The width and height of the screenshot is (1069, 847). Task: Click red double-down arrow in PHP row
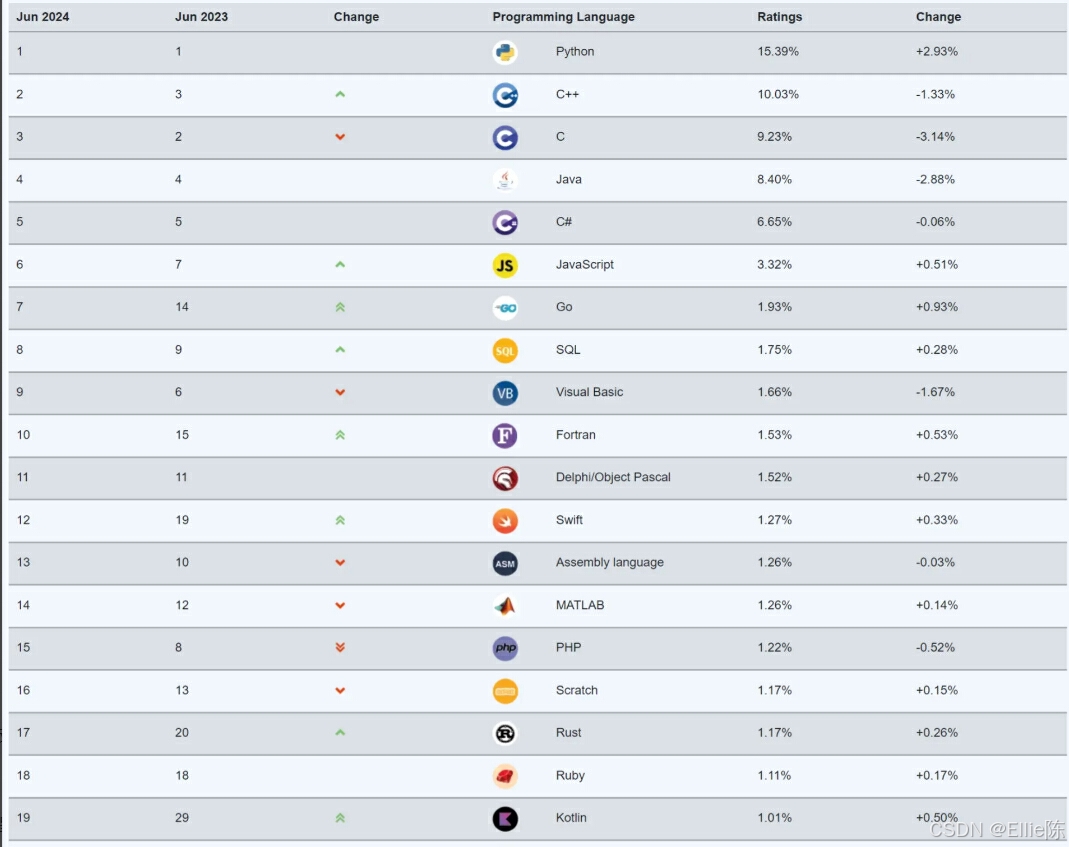coord(340,647)
